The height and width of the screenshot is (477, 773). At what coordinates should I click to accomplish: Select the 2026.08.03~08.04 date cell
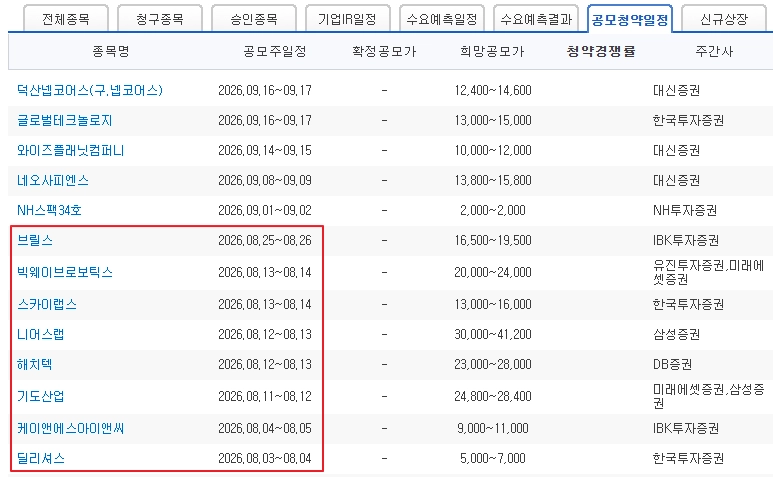(x=265, y=459)
